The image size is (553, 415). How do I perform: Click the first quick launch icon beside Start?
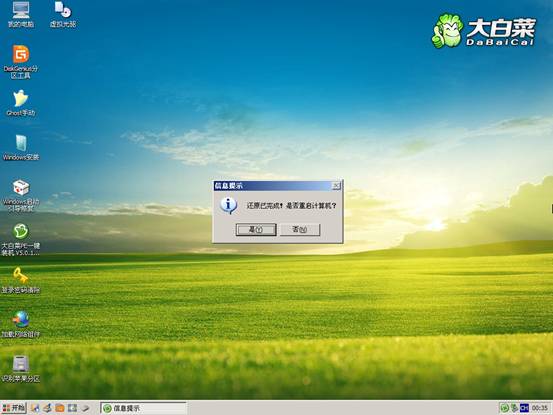click(x=35, y=408)
